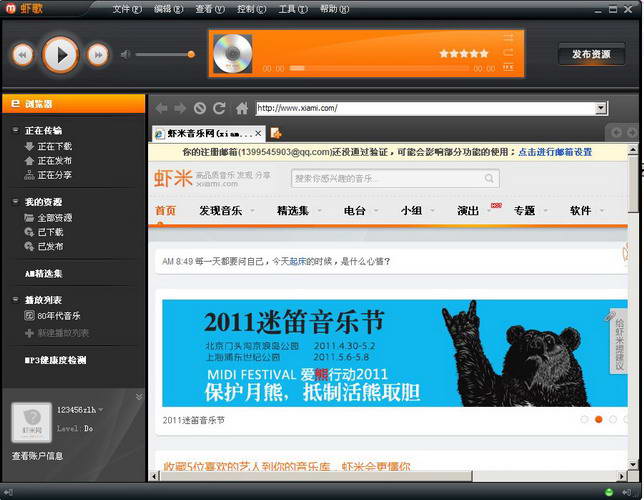Click the 虾米 site logo

(x=173, y=179)
